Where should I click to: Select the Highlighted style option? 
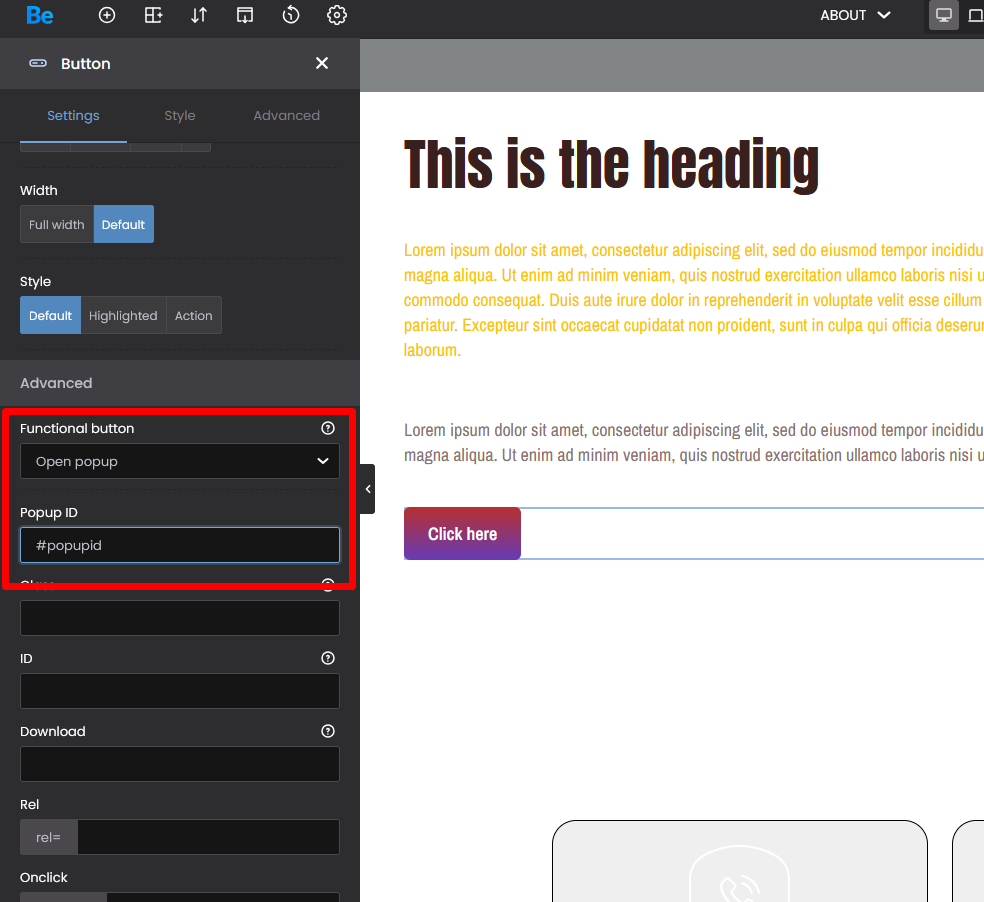[123, 316]
